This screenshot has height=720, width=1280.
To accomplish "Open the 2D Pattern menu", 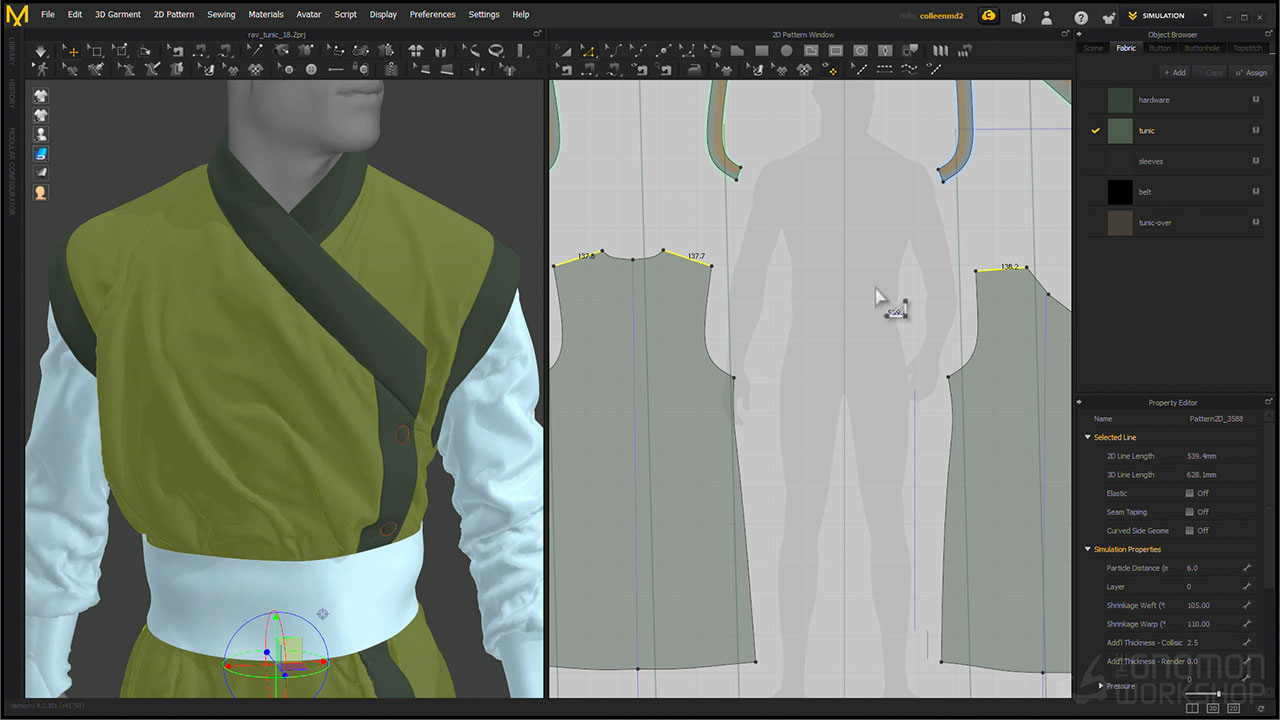I will click(x=174, y=15).
